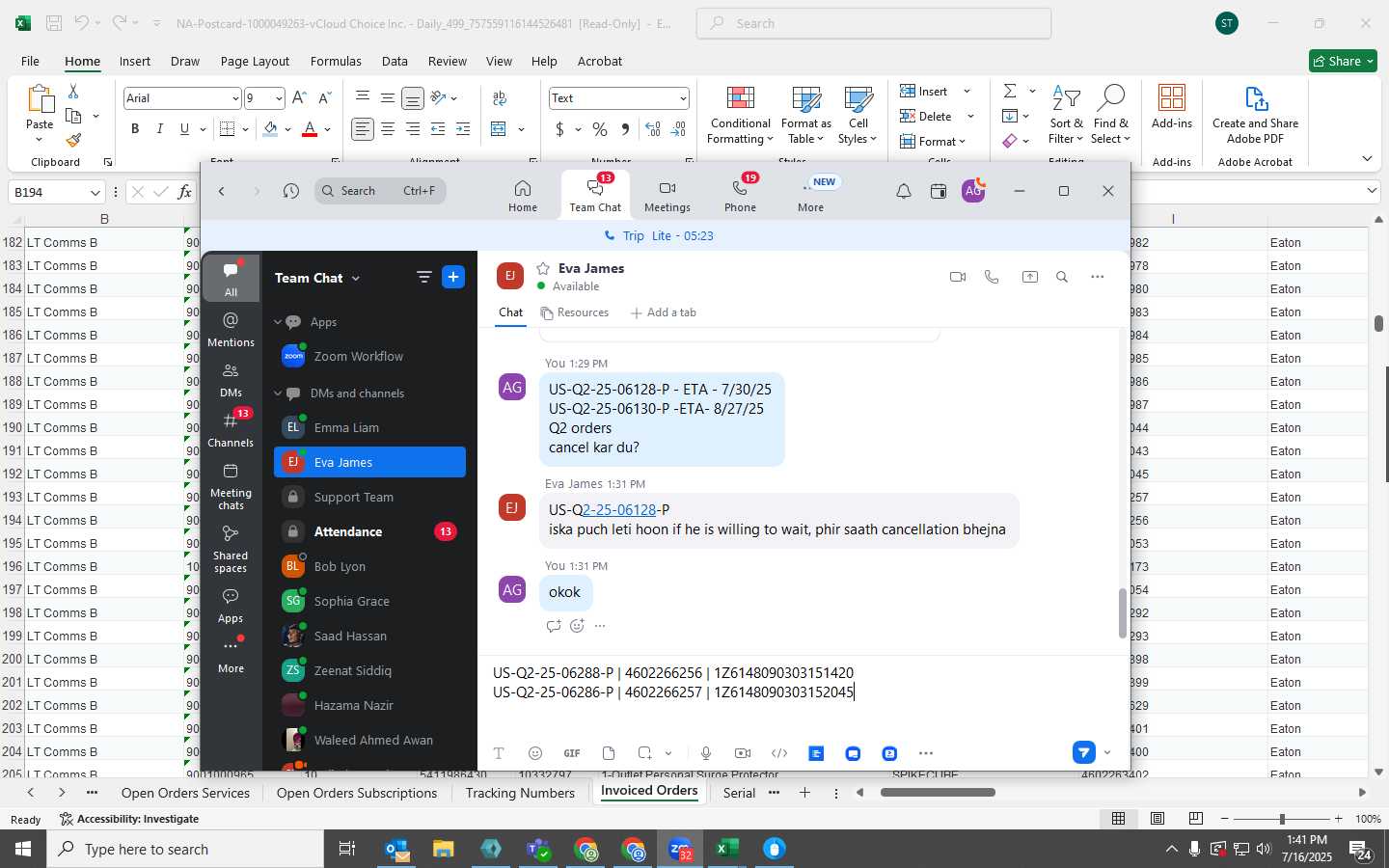Open emoji picker in message composer
Image resolution: width=1389 pixels, height=868 pixels.
(x=535, y=753)
